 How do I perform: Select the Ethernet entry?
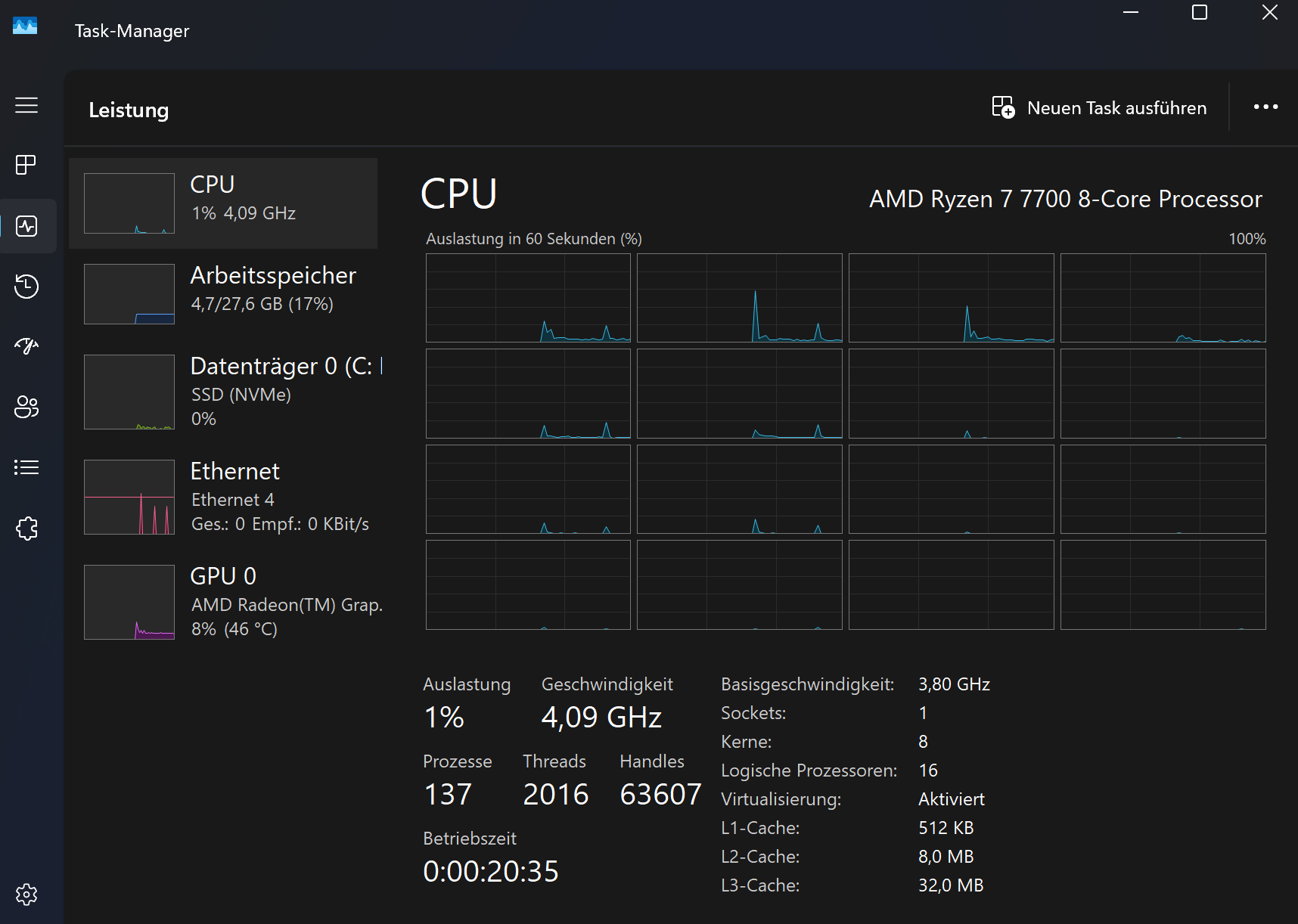tap(223, 497)
